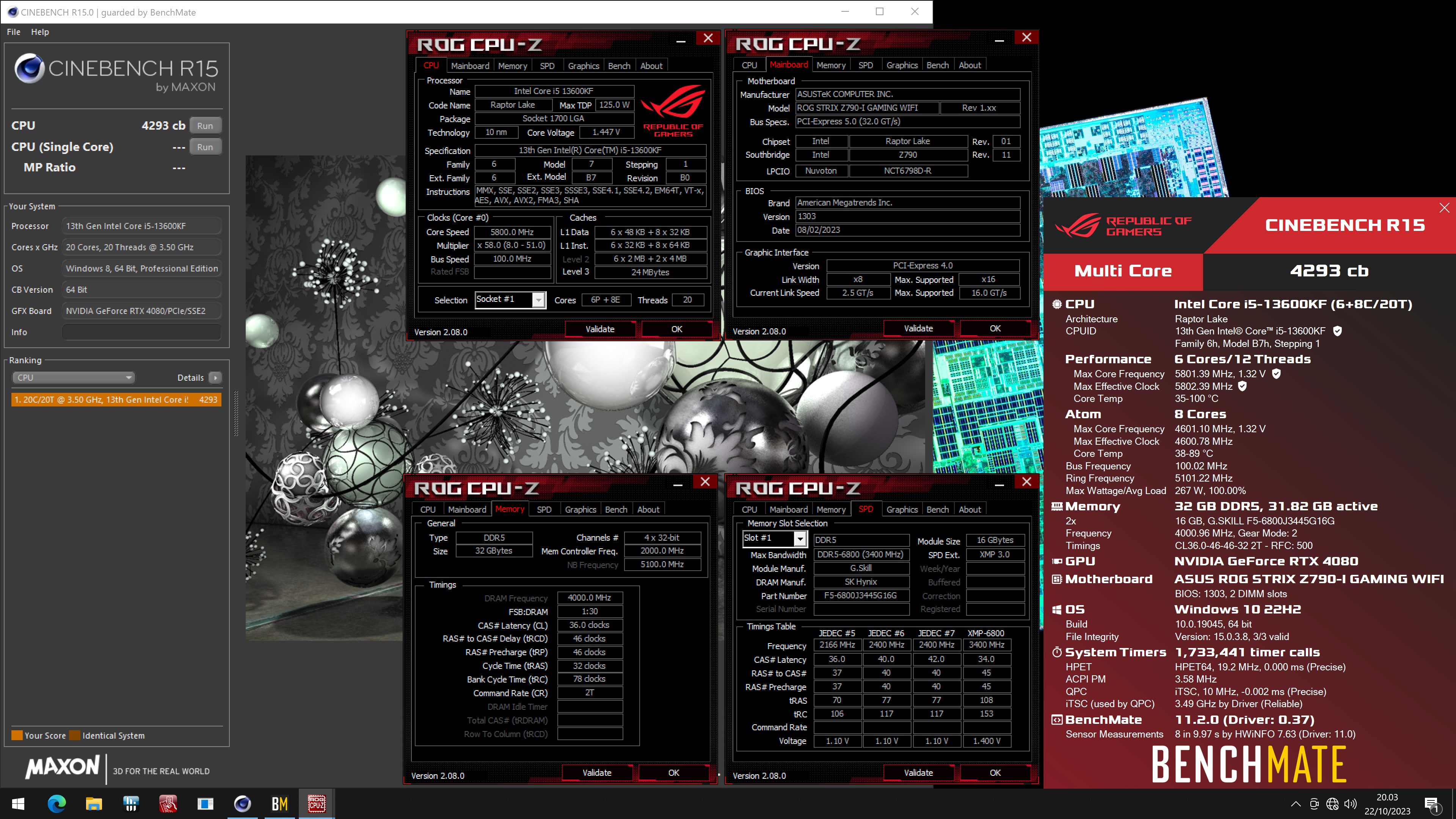Open the Windows Start menu

point(18,803)
